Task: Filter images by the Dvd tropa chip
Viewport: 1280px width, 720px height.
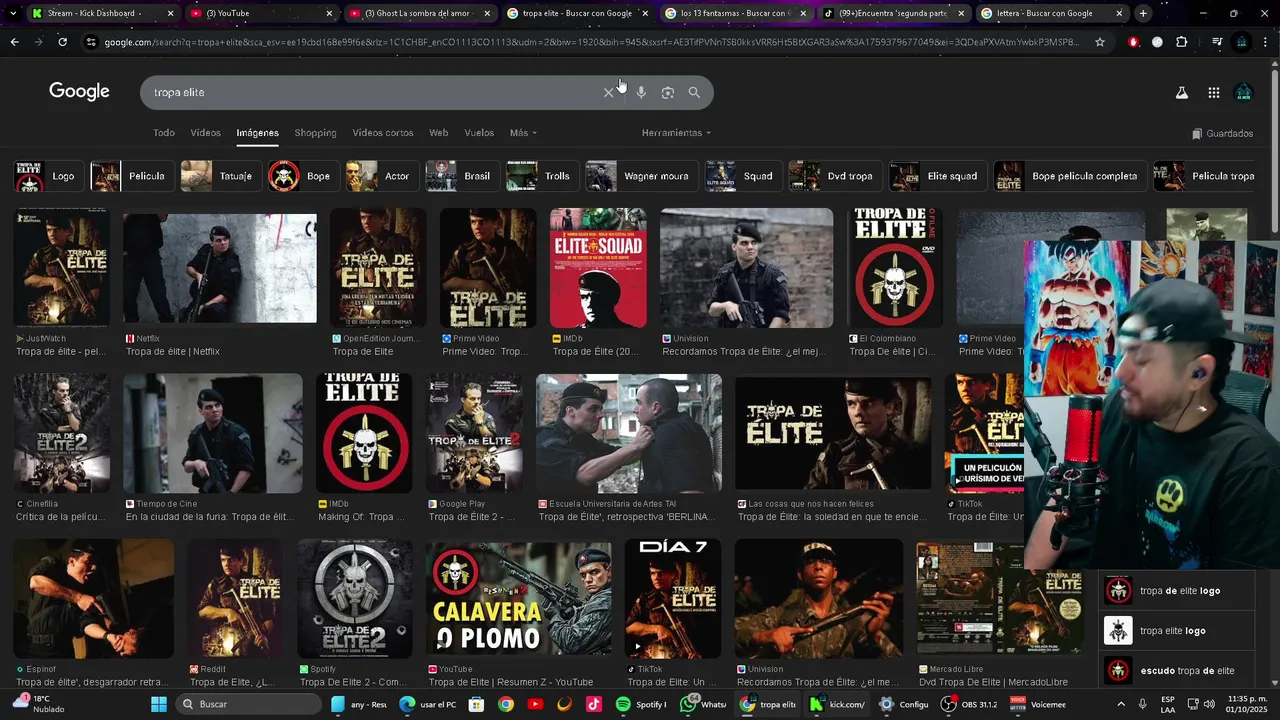Action: pyautogui.click(x=834, y=176)
